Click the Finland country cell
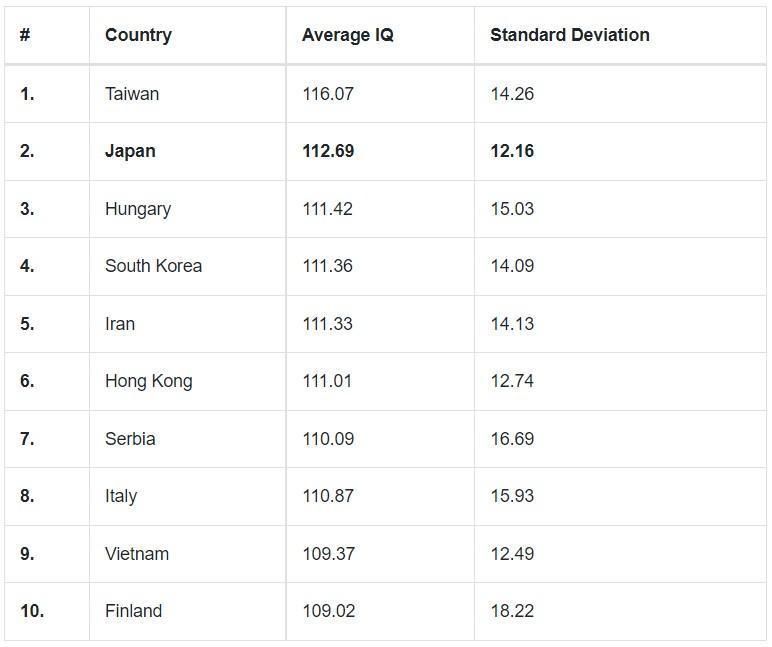 click(133, 611)
